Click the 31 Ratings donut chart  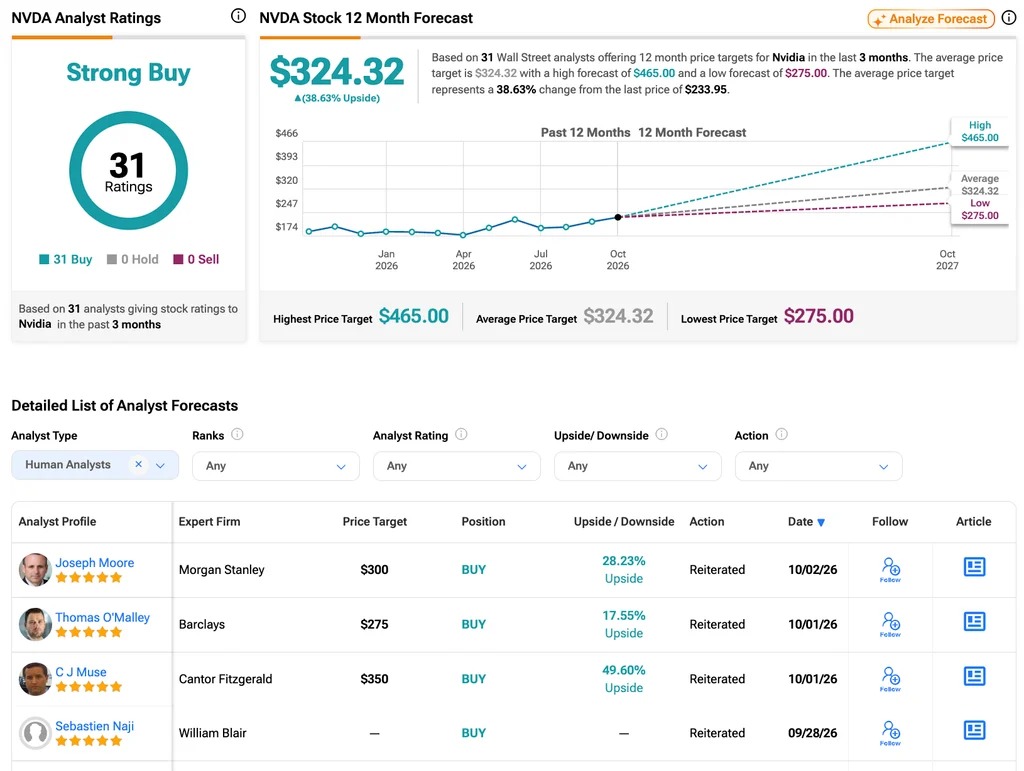(129, 170)
